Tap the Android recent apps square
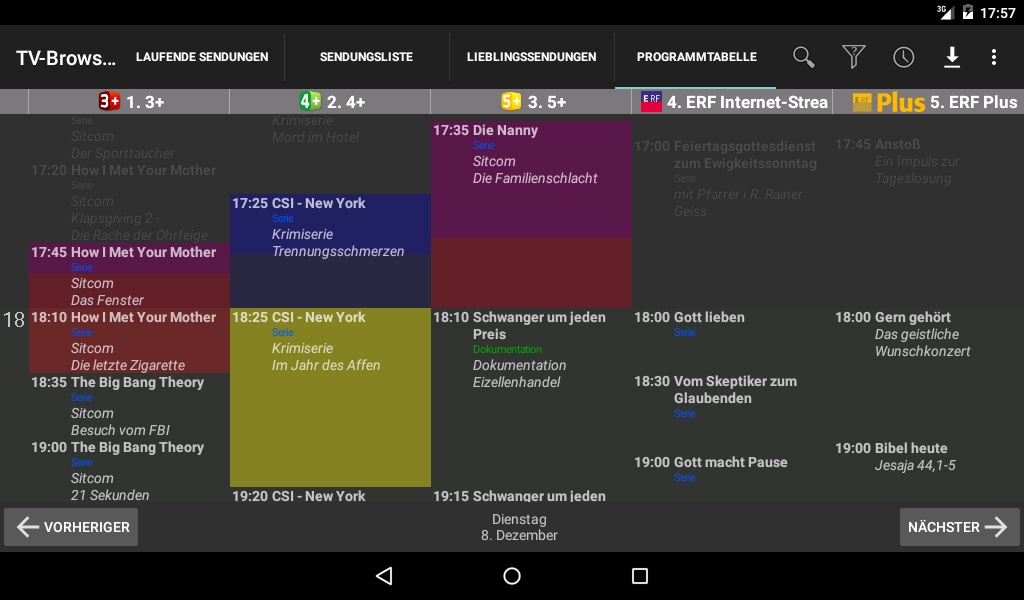The height and width of the screenshot is (600, 1024). tap(640, 576)
